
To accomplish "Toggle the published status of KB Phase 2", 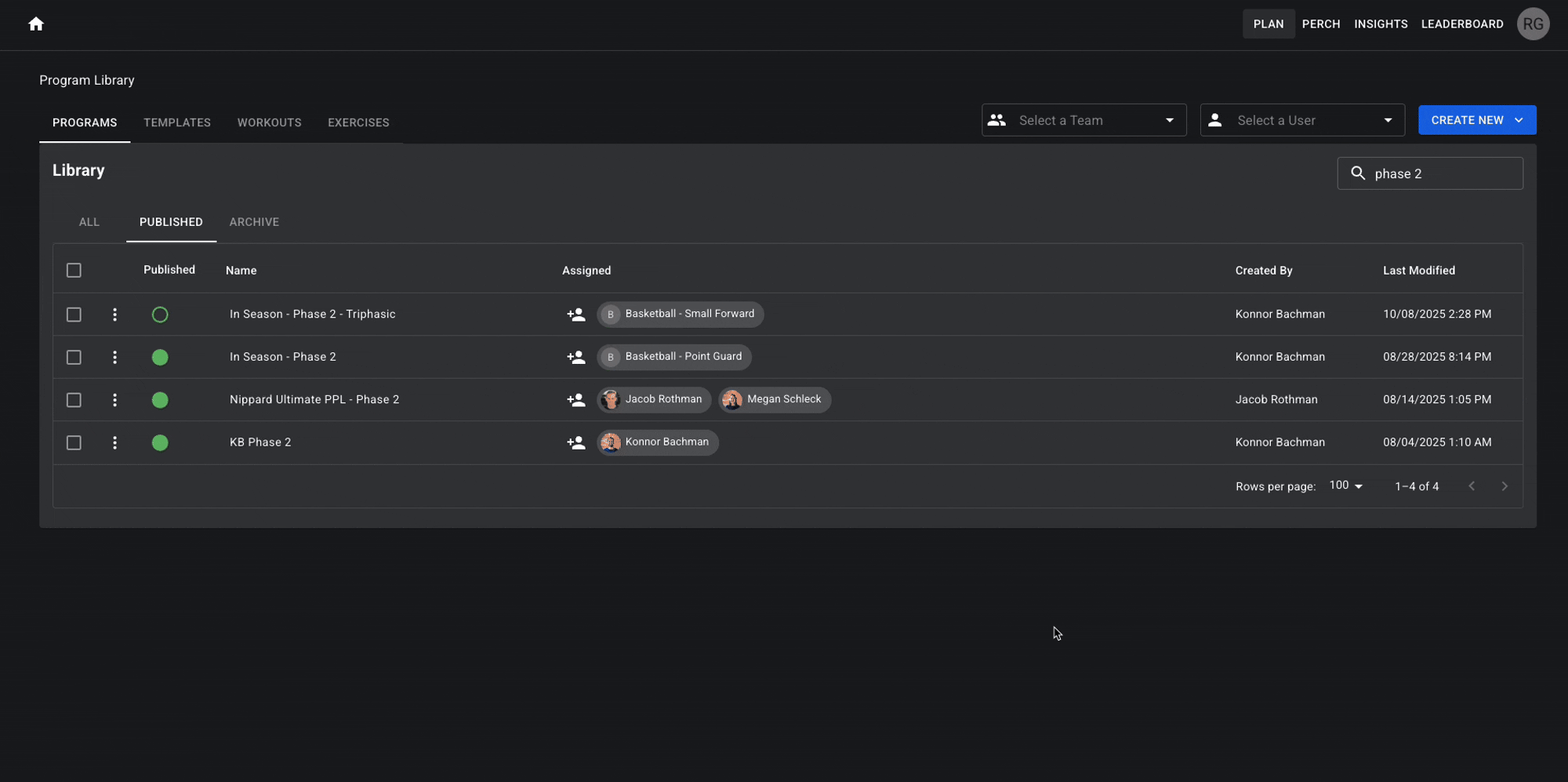I will [160, 442].
